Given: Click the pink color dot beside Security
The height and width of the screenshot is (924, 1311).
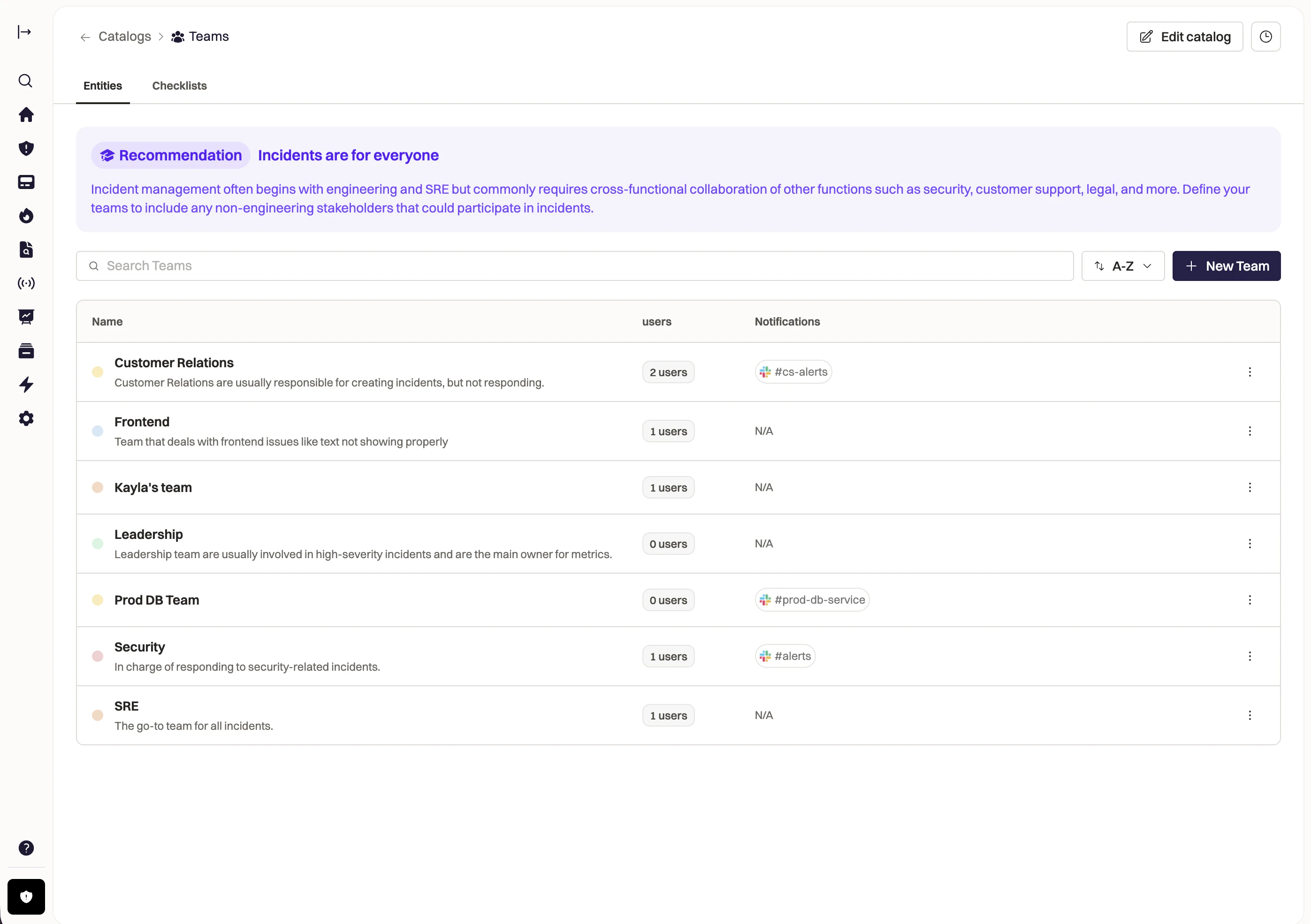Looking at the screenshot, I should (x=98, y=656).
